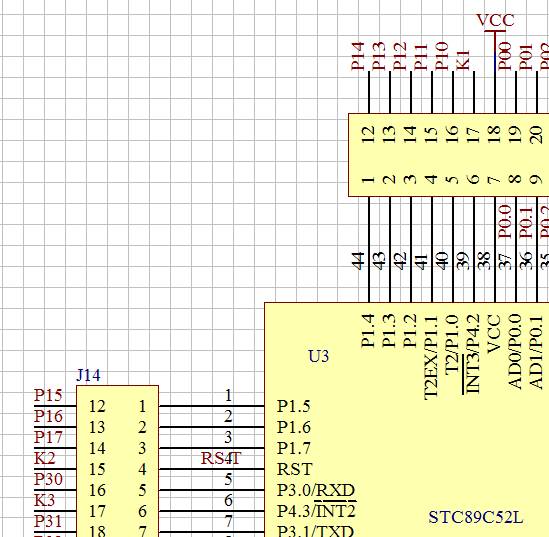Select the P14 net label at top

point(358,56)
